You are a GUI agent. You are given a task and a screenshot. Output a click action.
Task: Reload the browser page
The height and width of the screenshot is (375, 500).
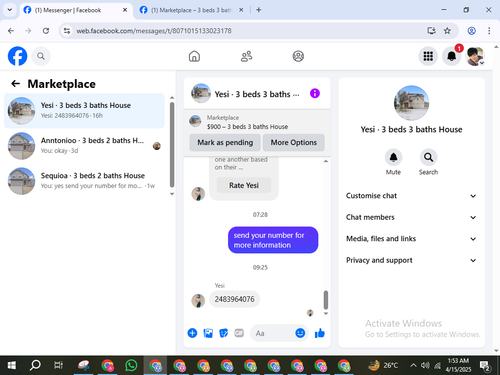click(x=46, y=31)
